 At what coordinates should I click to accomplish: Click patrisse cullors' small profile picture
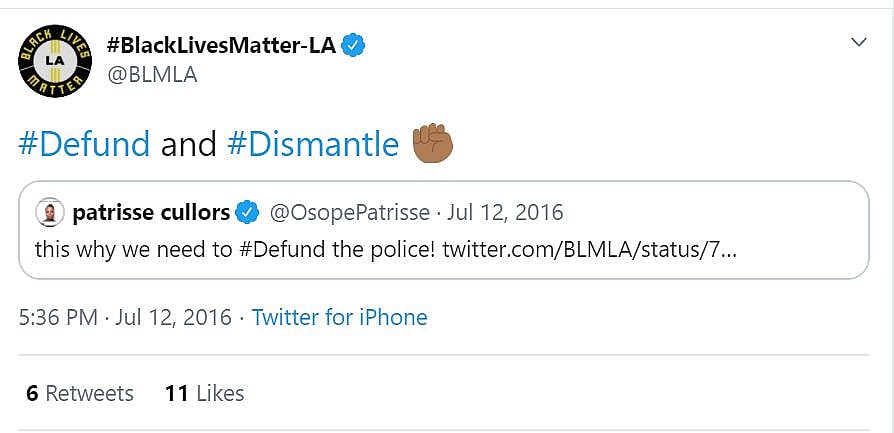(x=48, y=212)
